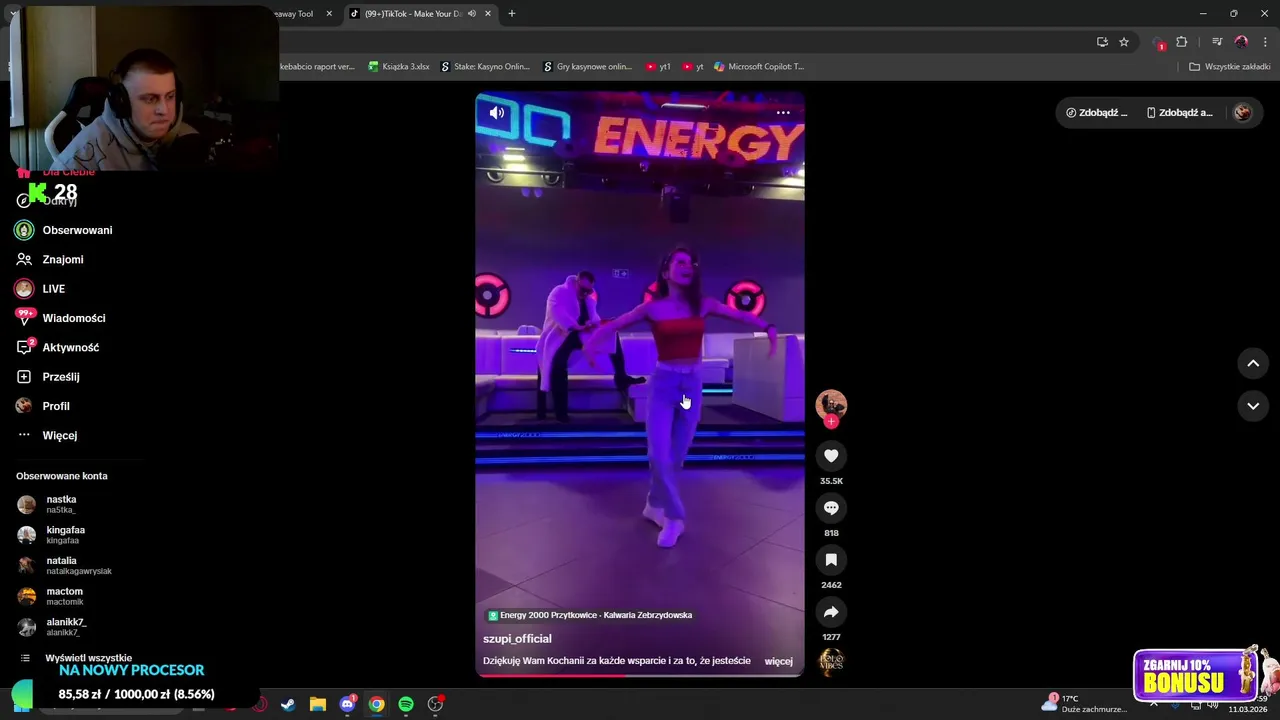Switch to the Giveaway Tool tab
Viewport: 1280px width, 720px height.
click(x=298, y=14)
